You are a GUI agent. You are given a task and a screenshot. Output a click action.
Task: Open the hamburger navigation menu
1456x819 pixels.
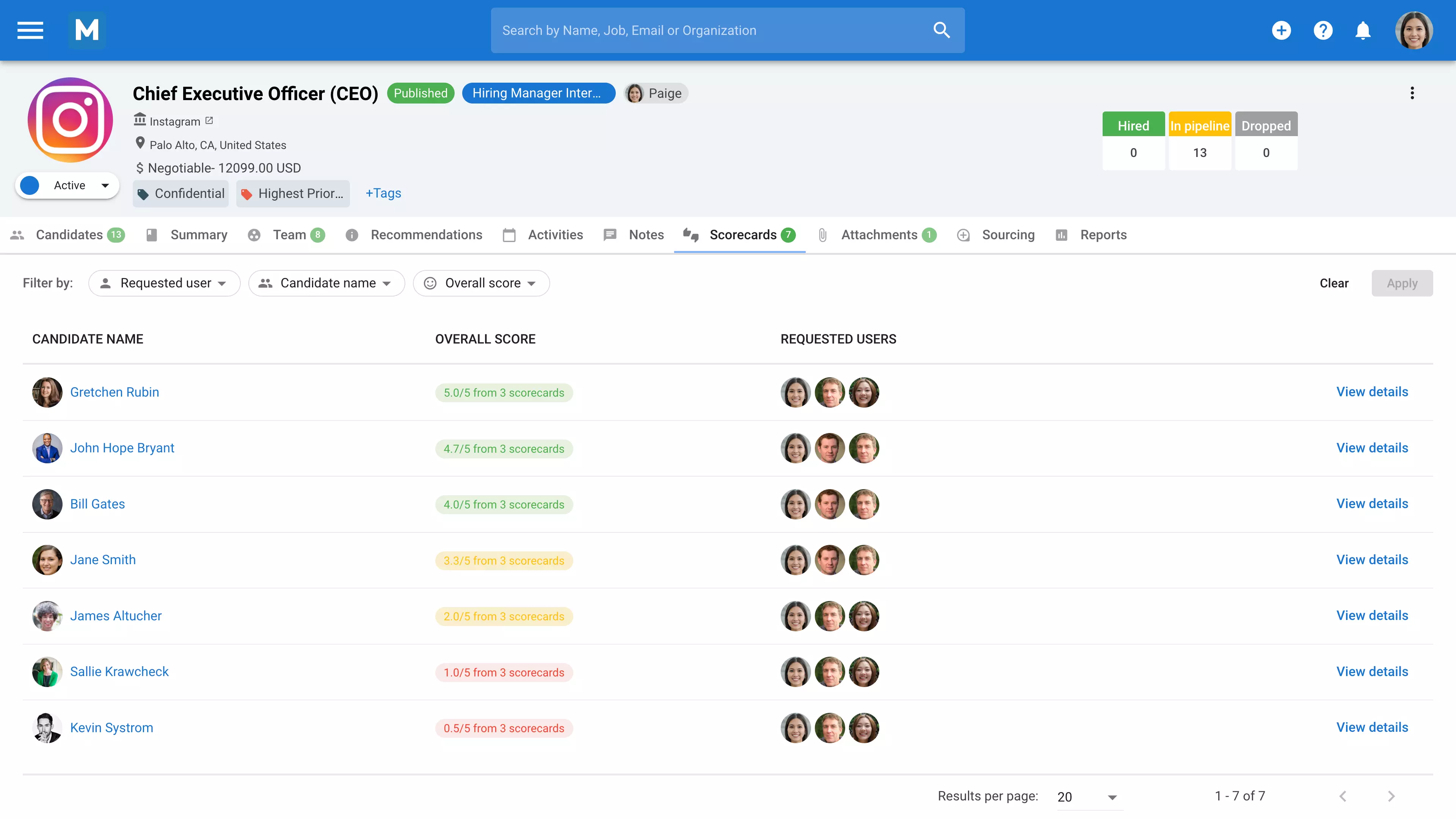click(x=30, y=30)
